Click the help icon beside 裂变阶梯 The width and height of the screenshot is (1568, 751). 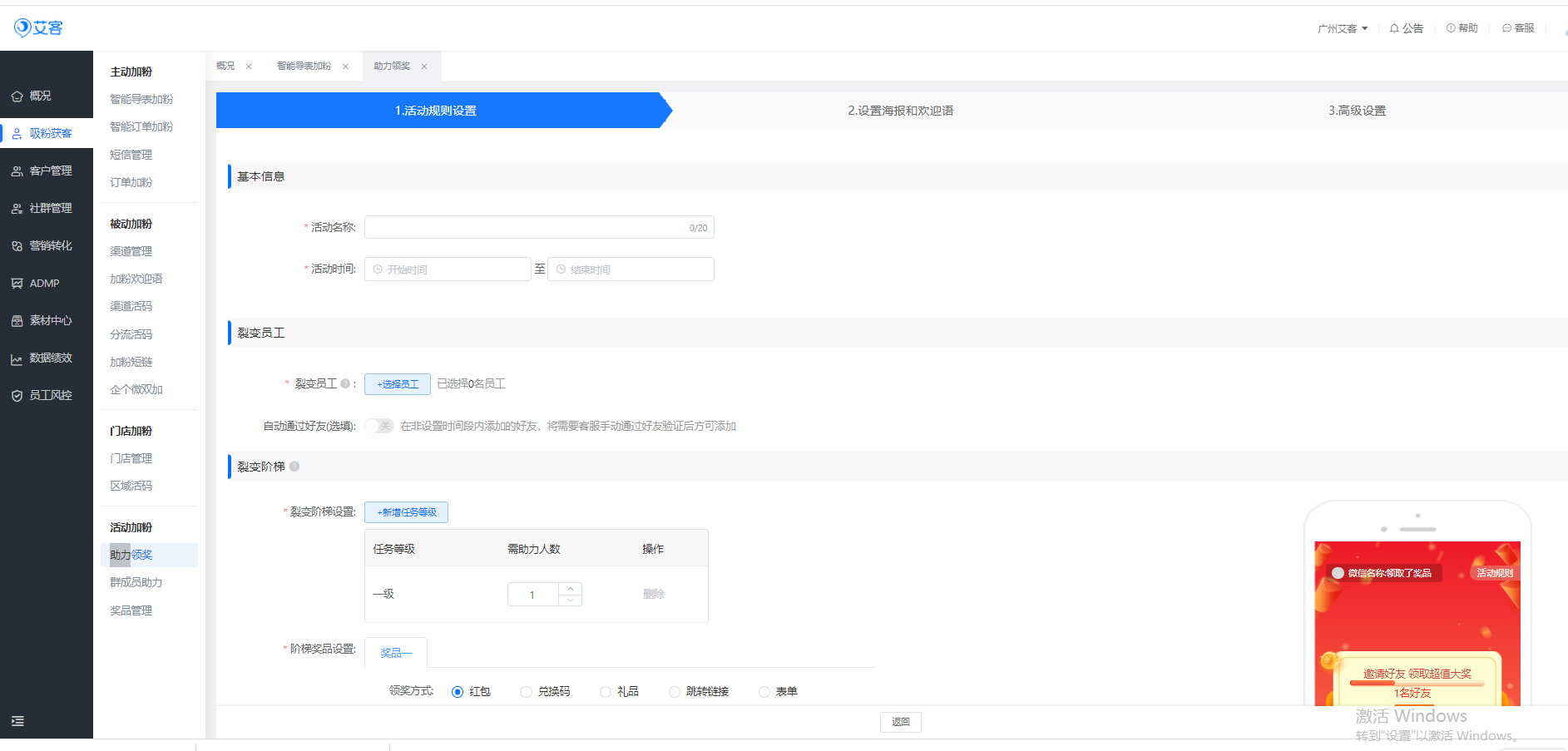pyautogui.click(x=294, y=467)
